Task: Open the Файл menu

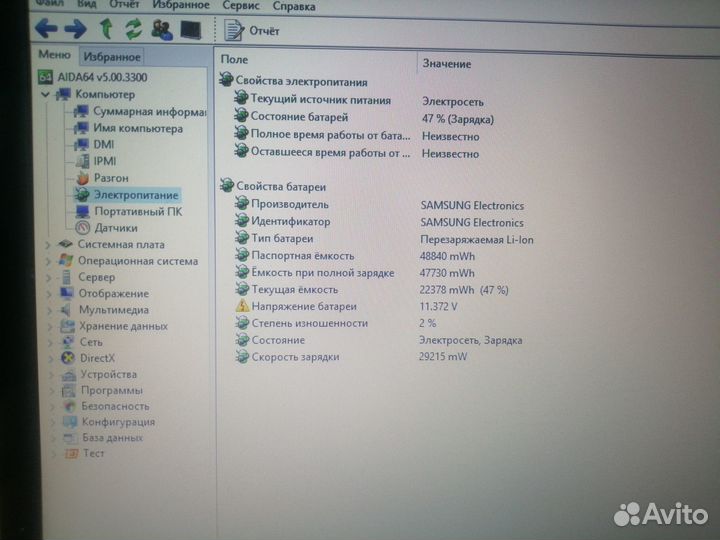Action: 49,4
